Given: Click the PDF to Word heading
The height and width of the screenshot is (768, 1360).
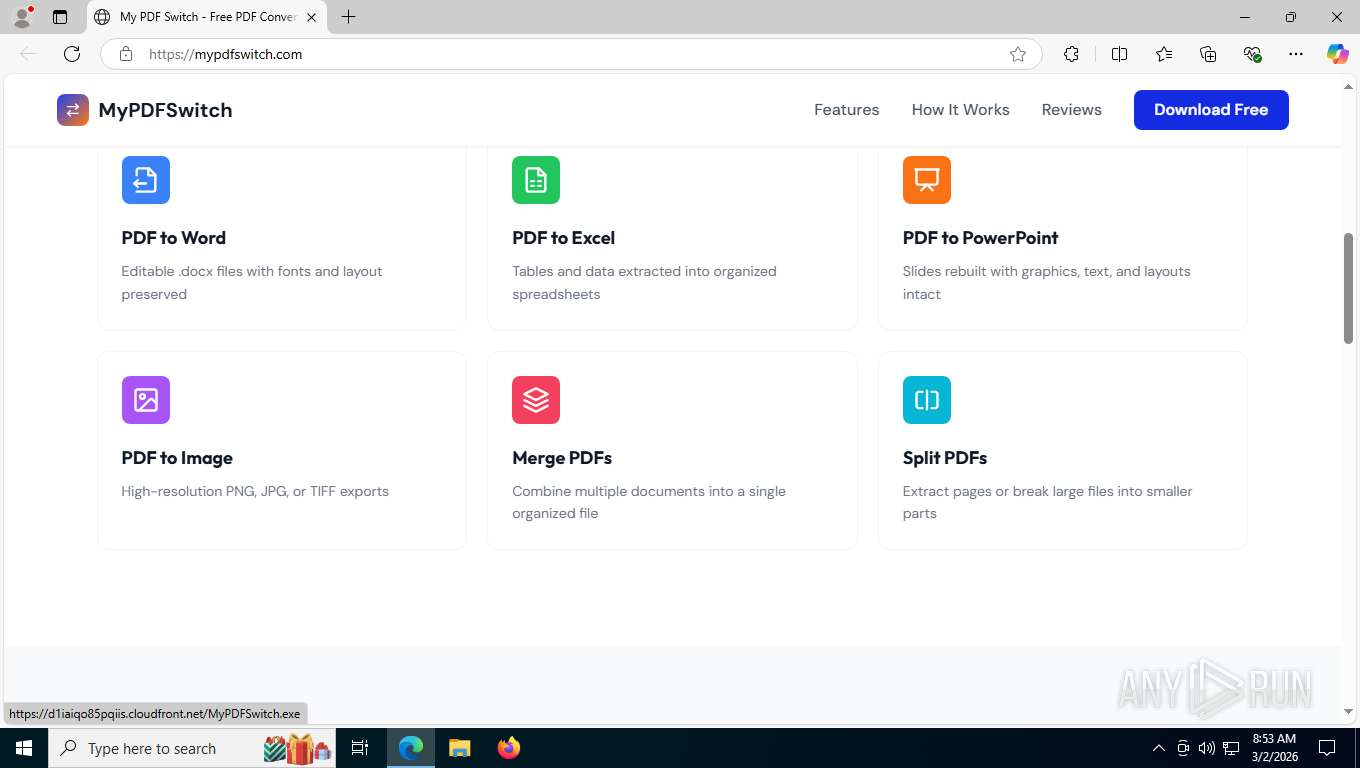Looking at the screenshot, I should 174,238.
